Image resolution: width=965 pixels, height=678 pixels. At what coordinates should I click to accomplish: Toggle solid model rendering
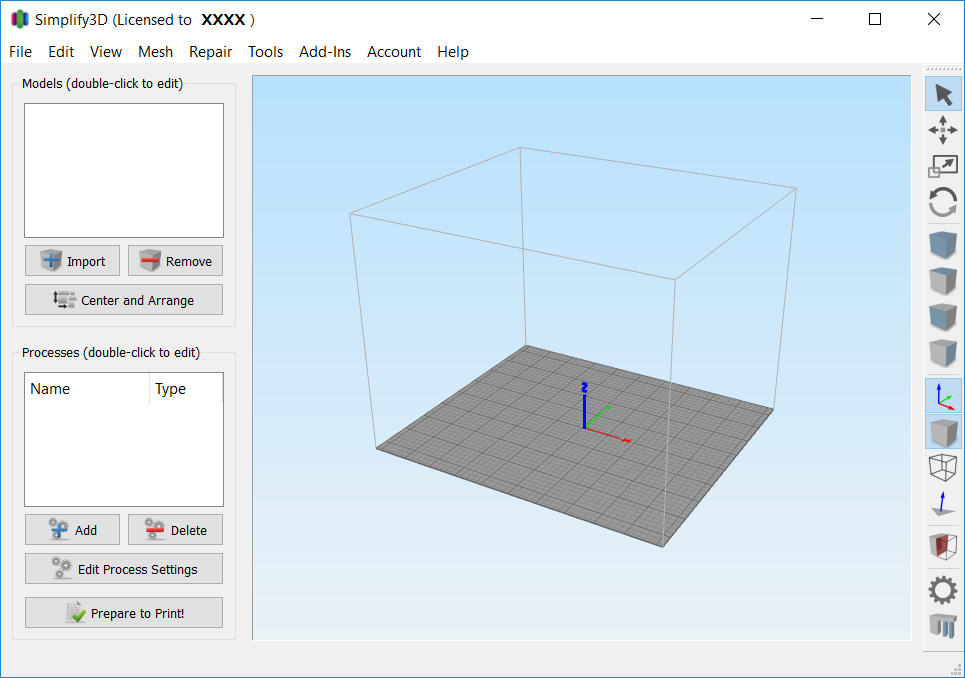click(943, 431)
